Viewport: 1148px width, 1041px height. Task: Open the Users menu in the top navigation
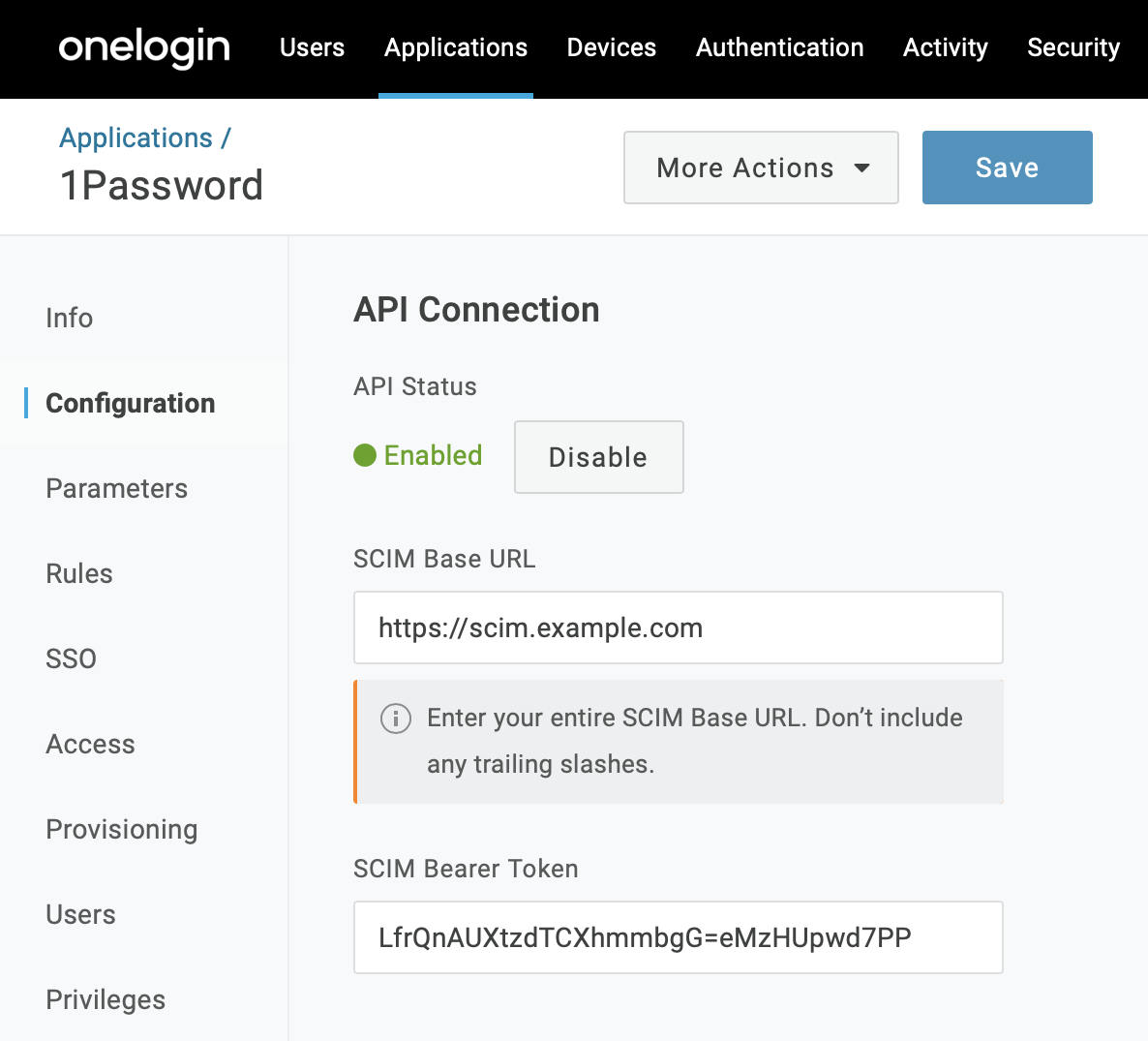pos(312,47)
